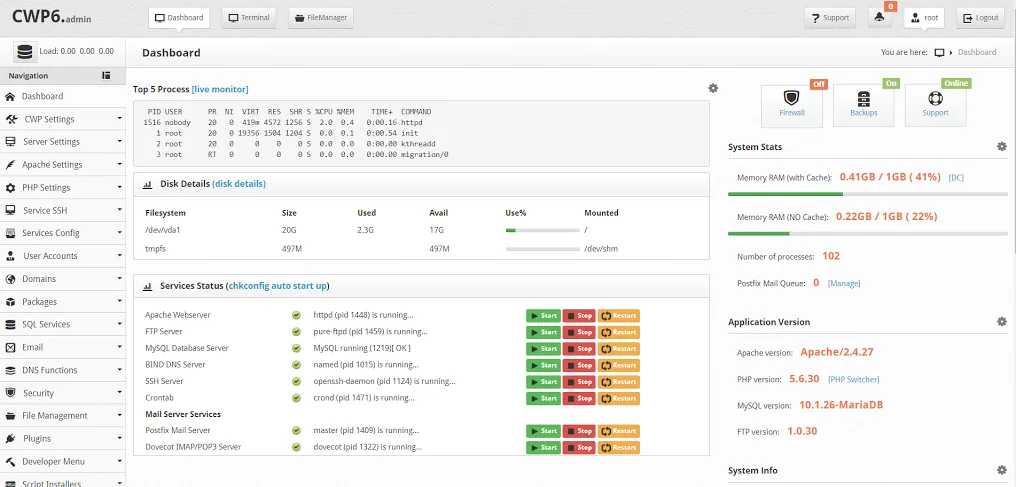This screenshot has height=487, width=1016.
Task: Restart the BIND DNS Server
Action: tap(618, 365)
